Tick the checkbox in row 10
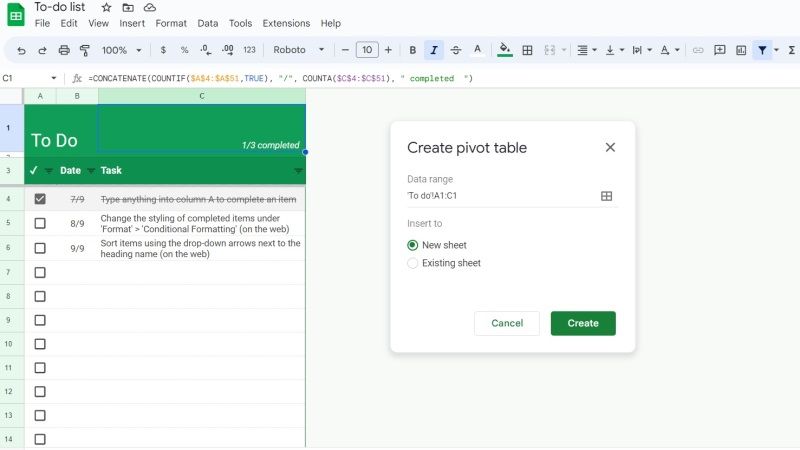 (x=40, y=344)
